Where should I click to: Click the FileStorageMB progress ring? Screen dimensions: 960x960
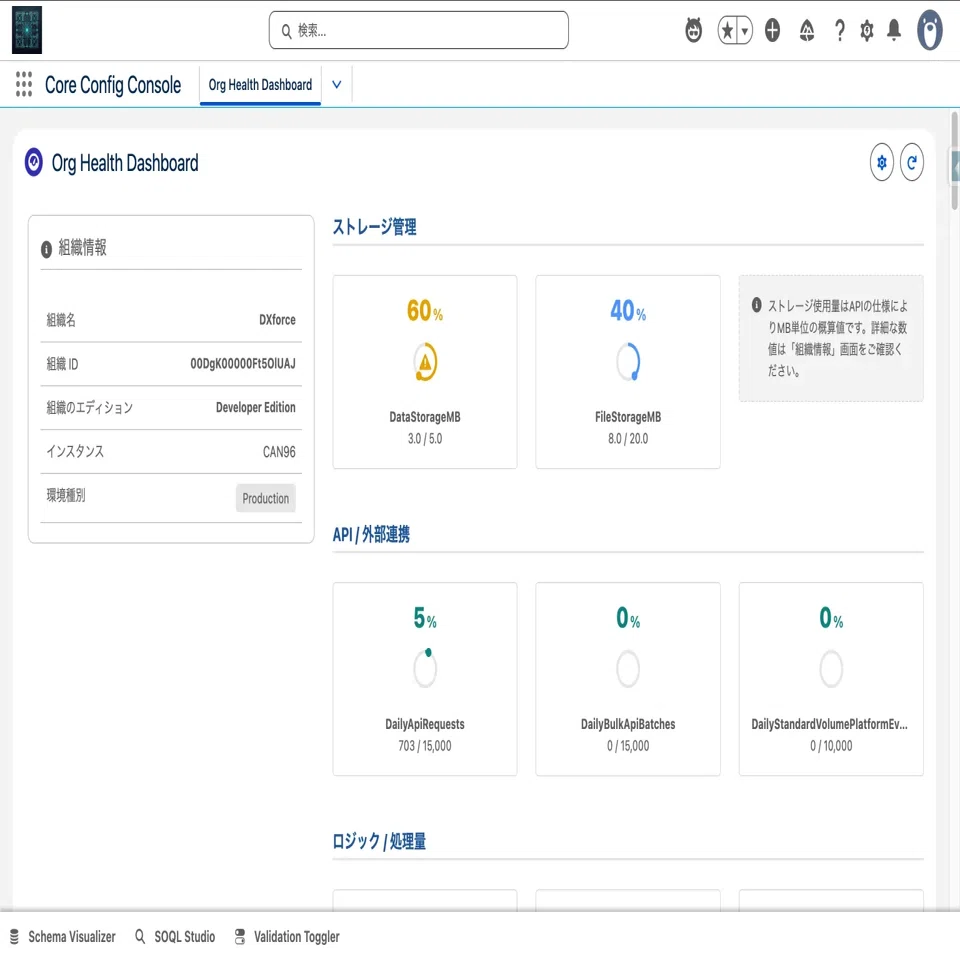tap(628, 362)
